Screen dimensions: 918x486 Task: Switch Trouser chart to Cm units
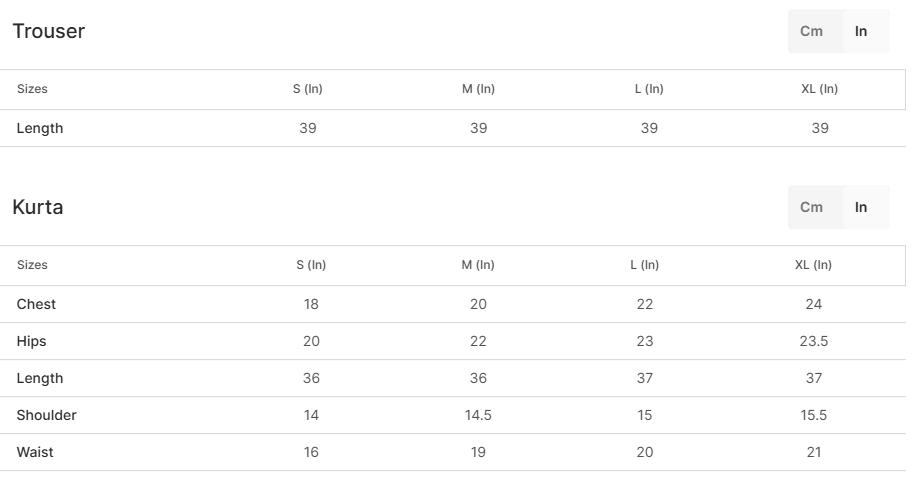(812, 31)
